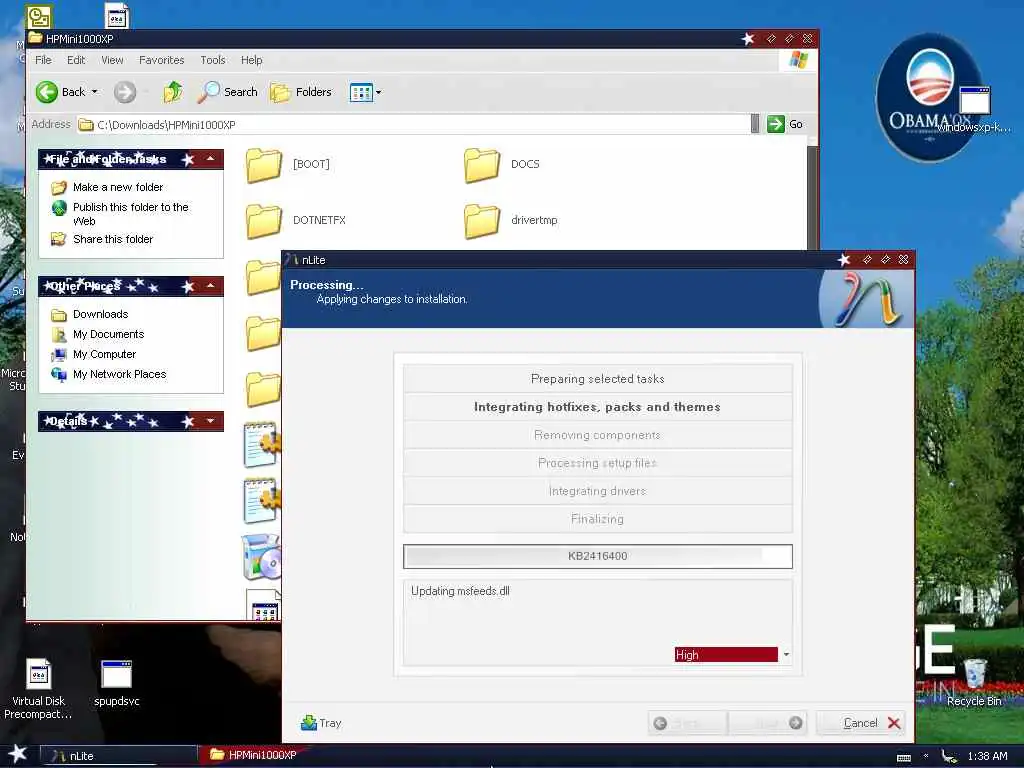
Task: Open the Favorites menu
Action: tap(161, 60)
